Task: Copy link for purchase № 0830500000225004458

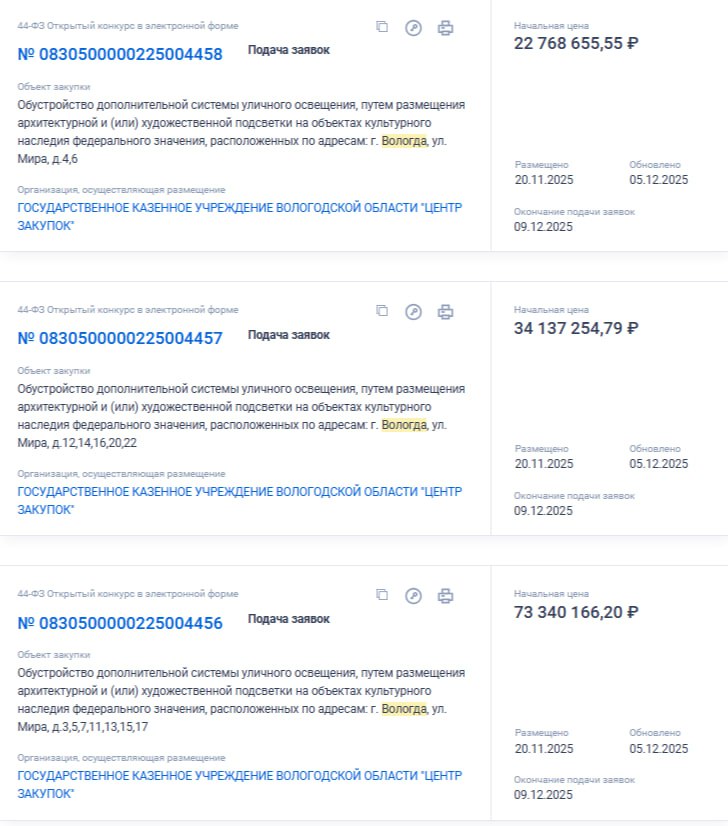Action: click(382, 28)
